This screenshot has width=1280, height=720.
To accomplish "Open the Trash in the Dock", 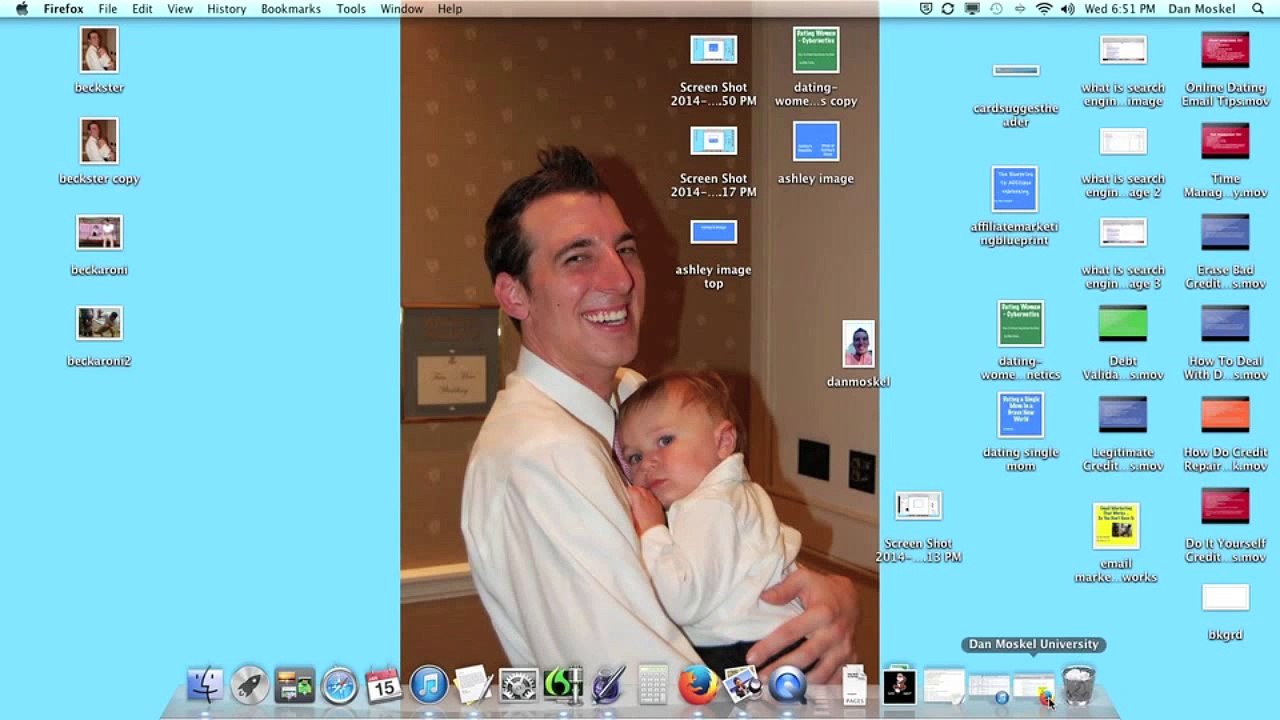I will [1078, 685].
